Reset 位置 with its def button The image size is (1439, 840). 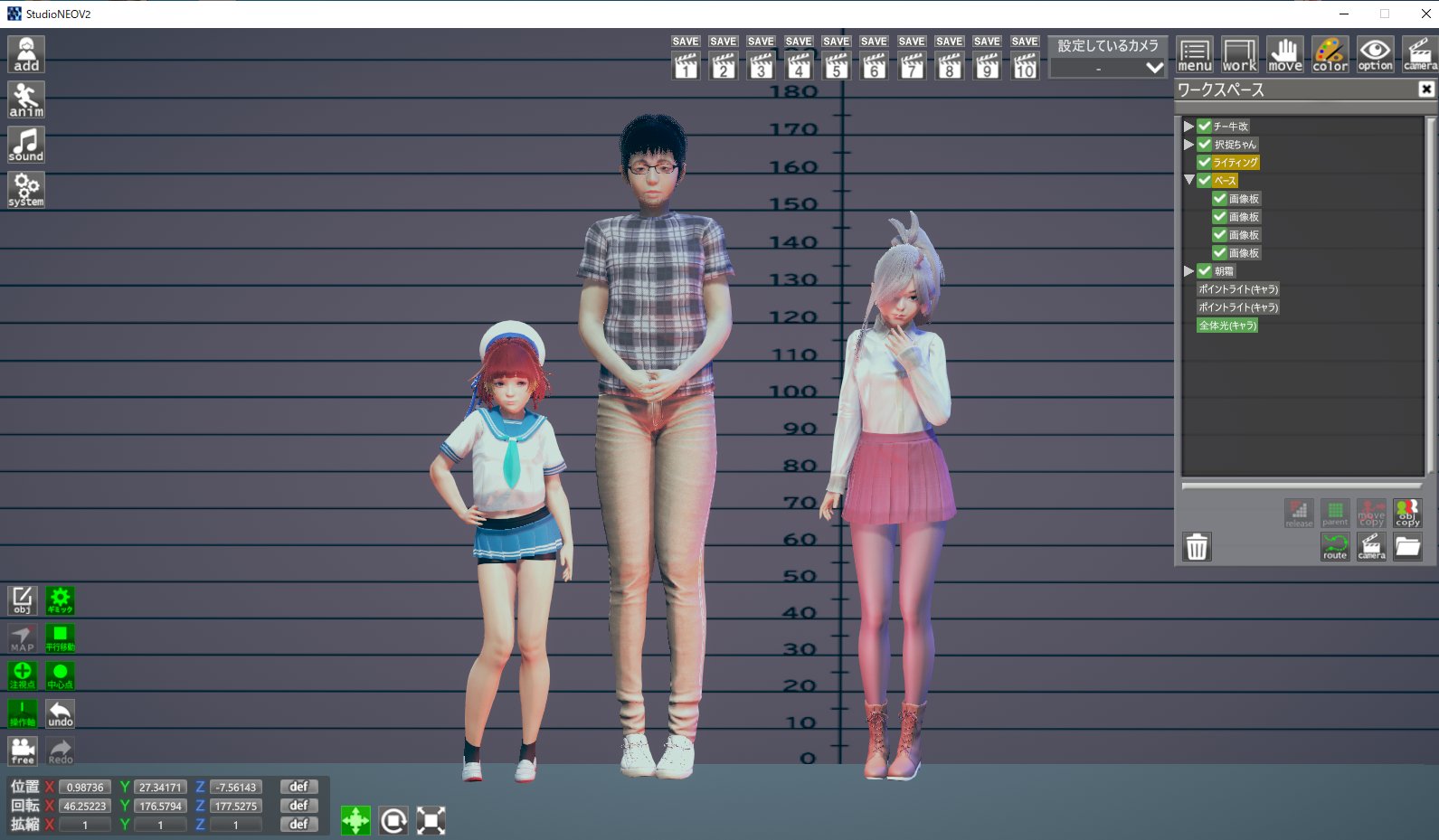[x=299, y=787]
